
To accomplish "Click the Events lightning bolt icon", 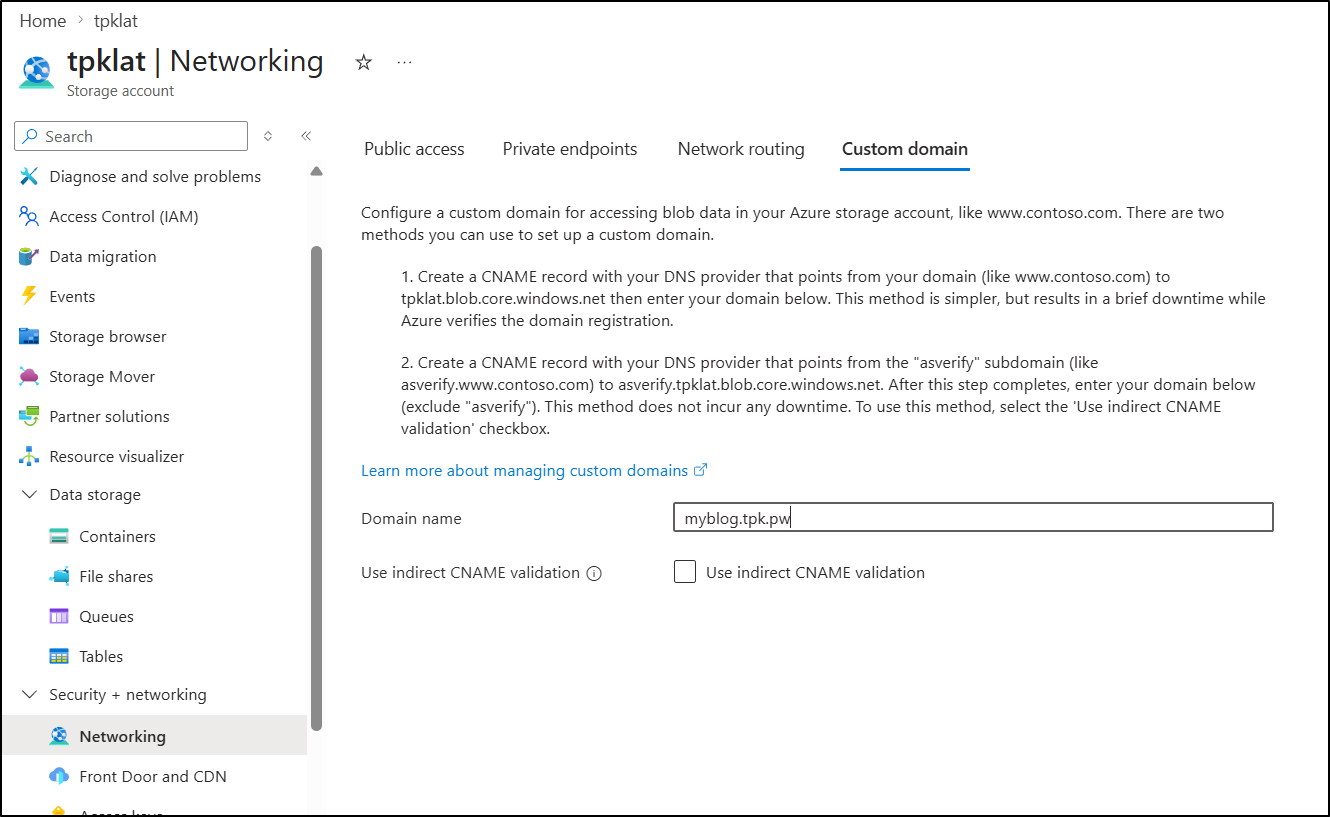I will click(x=29, y=296).
